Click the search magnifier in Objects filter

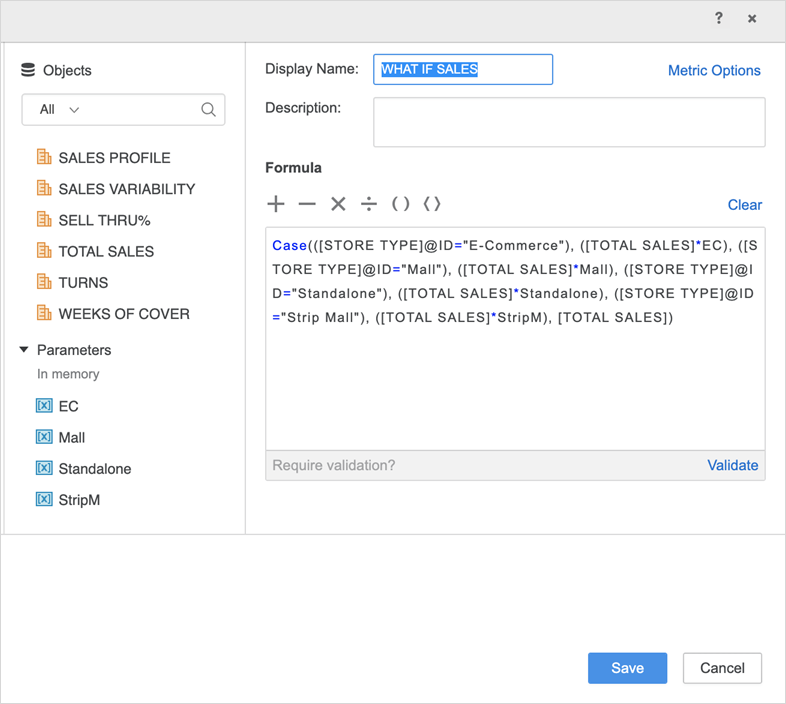click(x=208, y=110)
